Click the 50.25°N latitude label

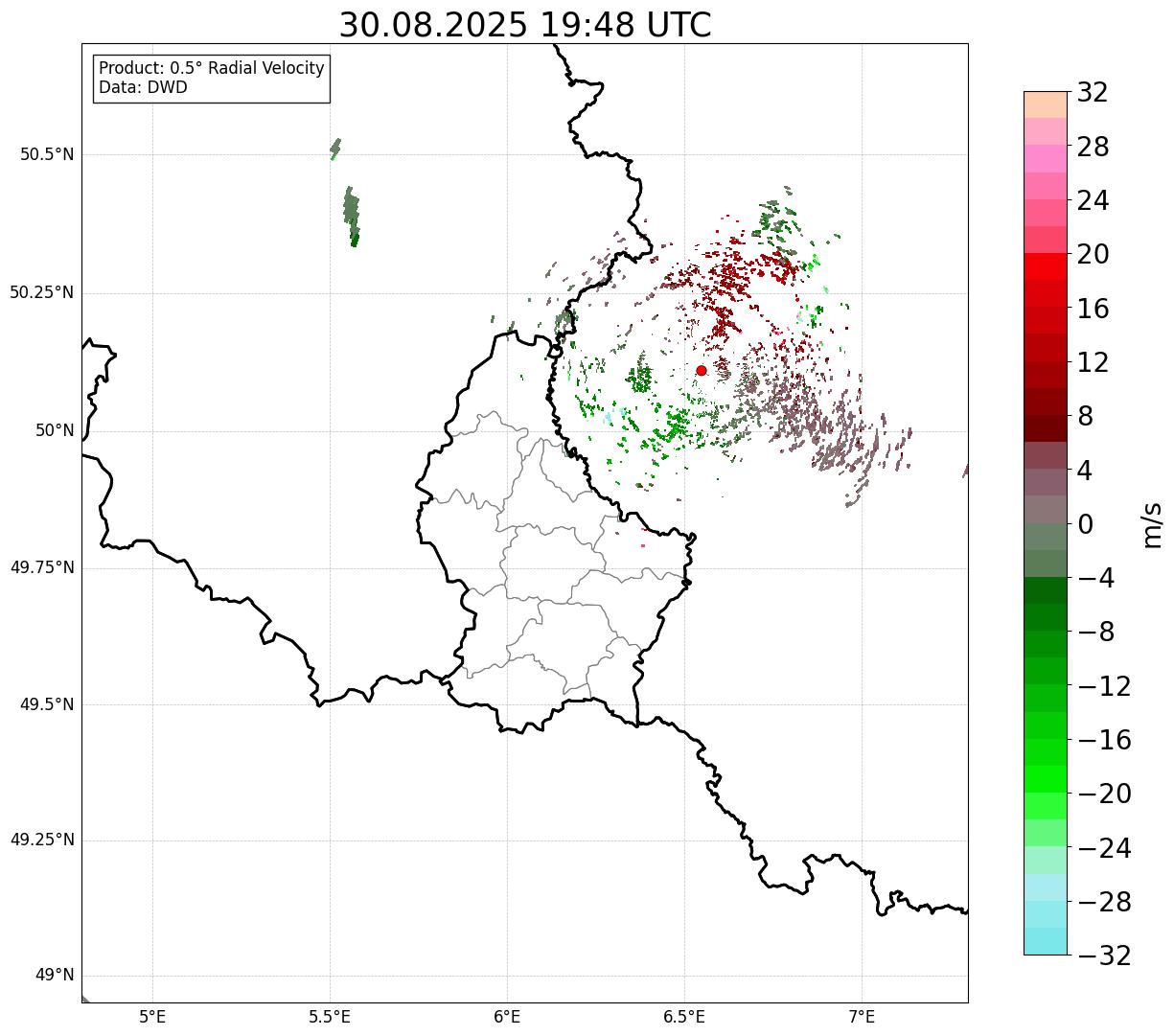tap(42, 292)
